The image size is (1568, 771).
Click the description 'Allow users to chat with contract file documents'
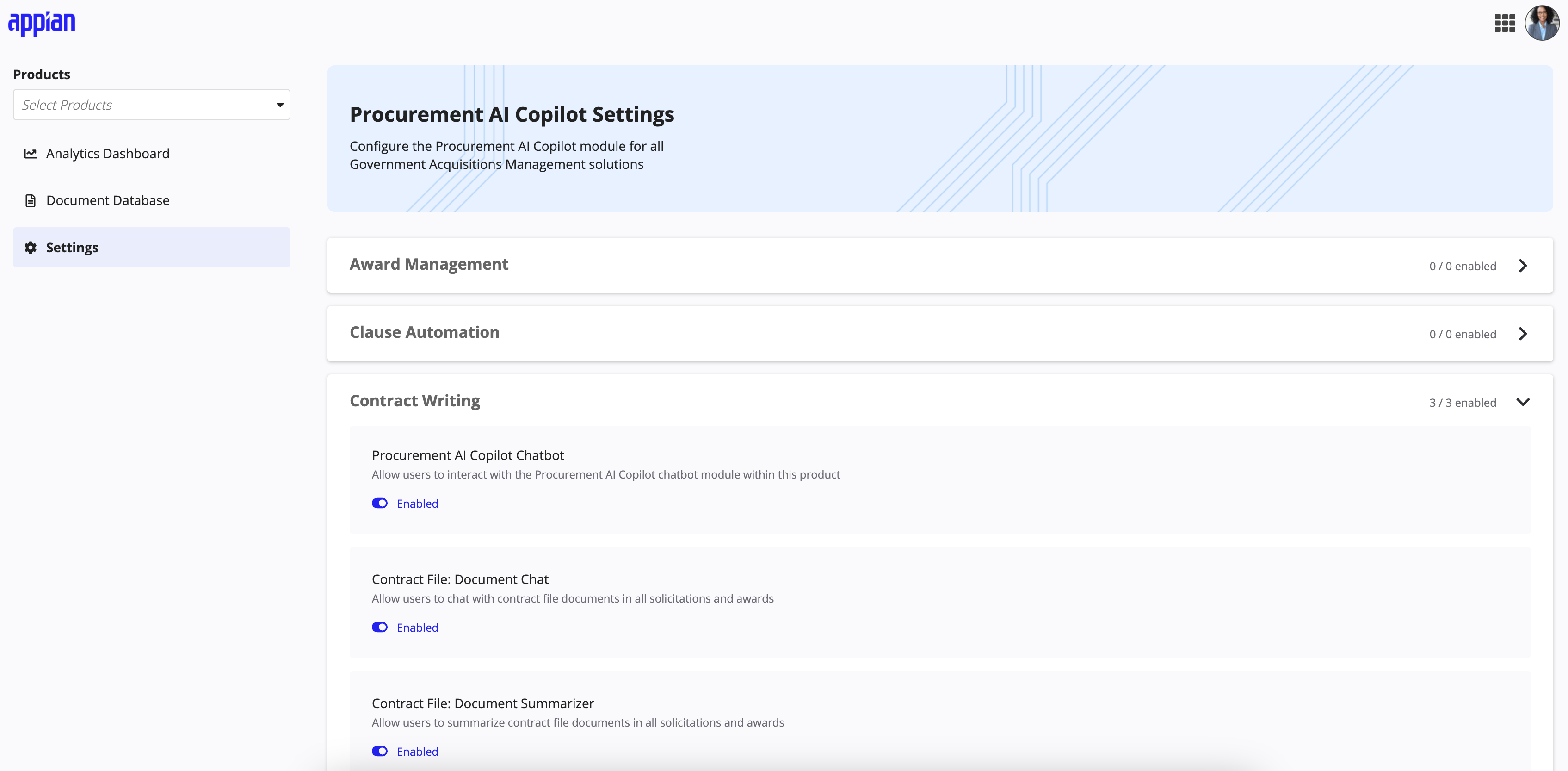[573, 599]
